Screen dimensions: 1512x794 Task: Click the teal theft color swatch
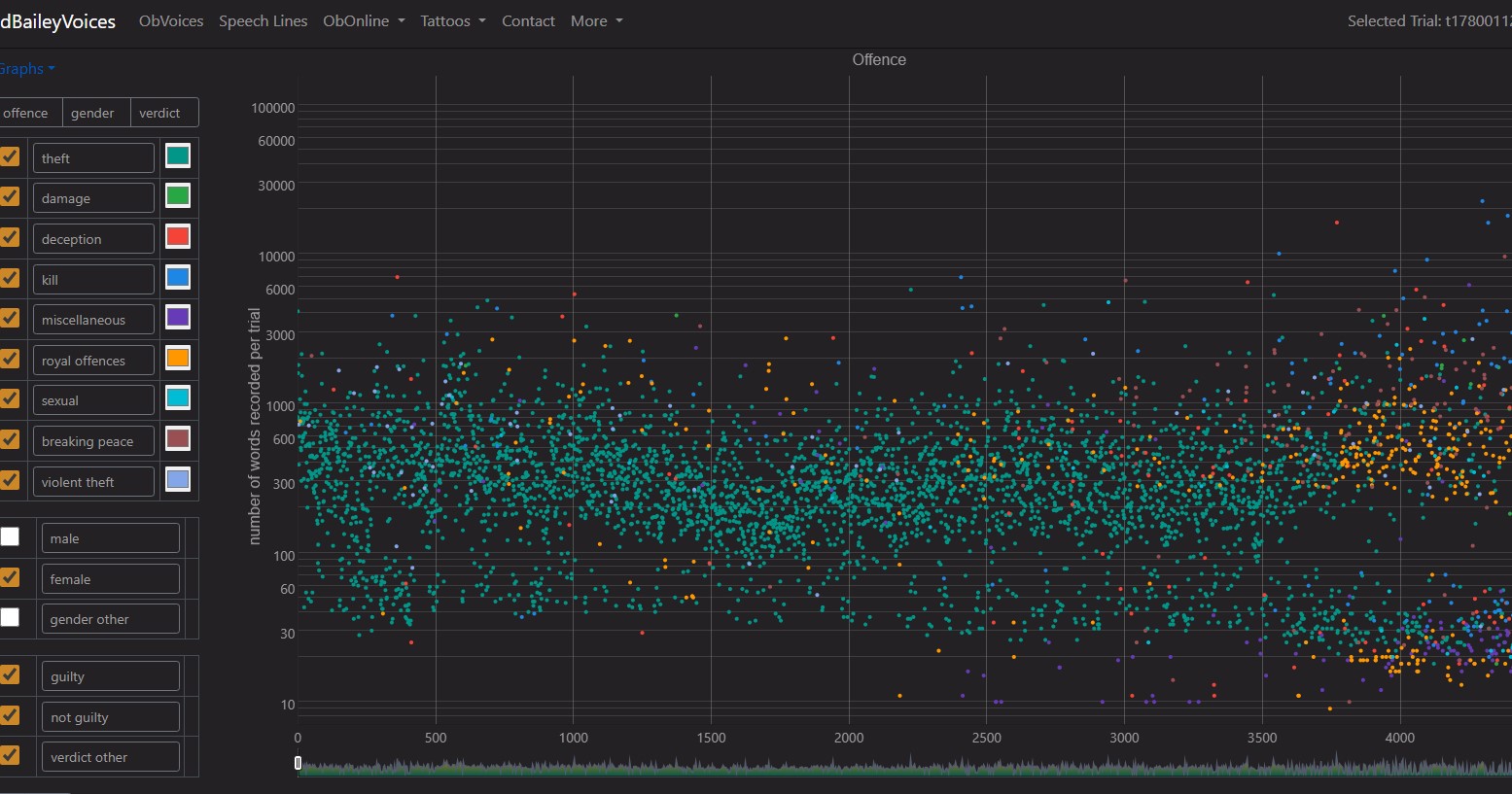pyautogui.click(x=177, y=155)
